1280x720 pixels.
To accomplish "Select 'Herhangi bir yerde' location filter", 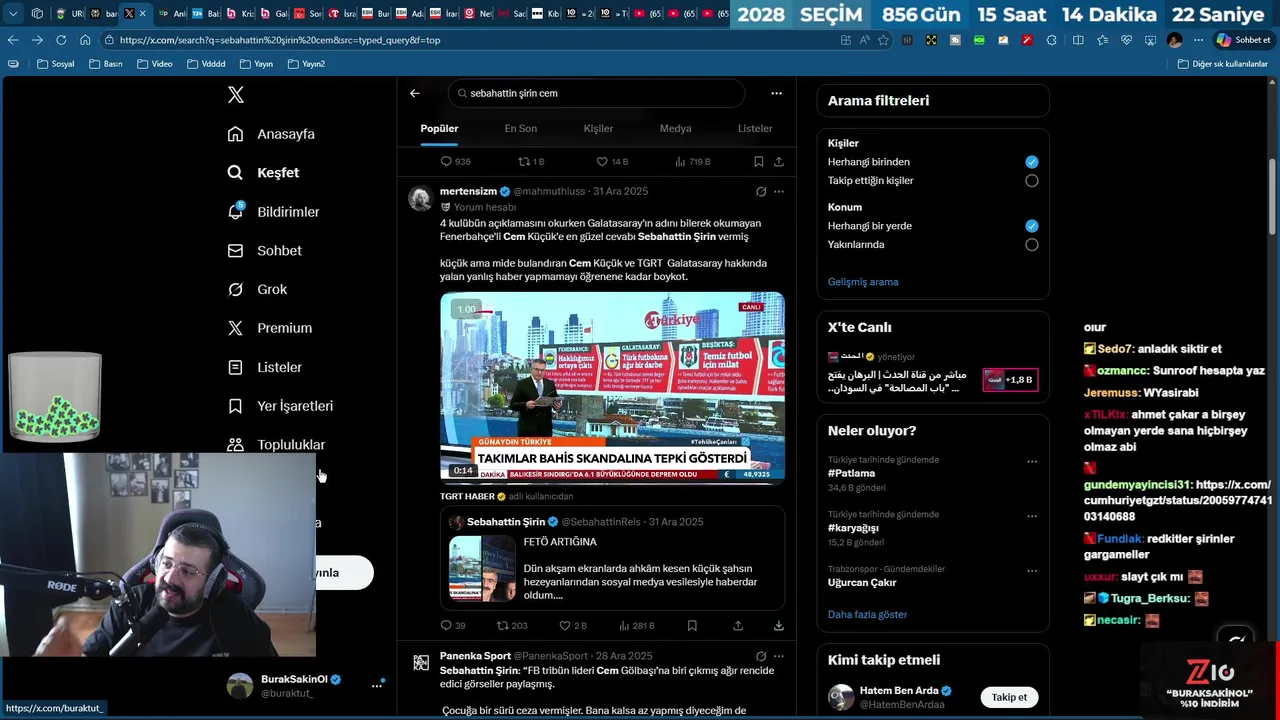I will (x=1032, y=226).
